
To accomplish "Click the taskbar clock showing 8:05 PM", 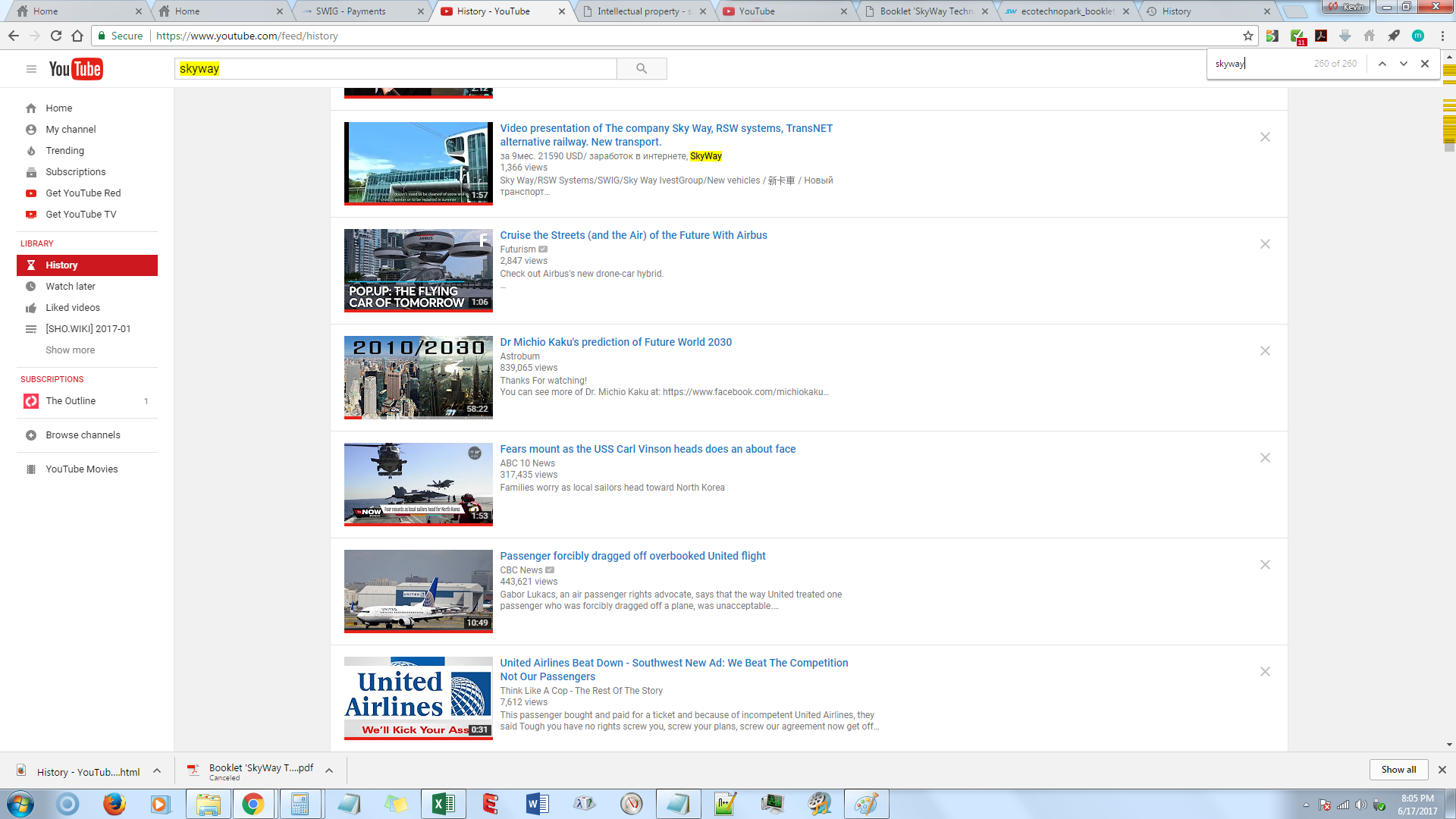I will (1417, 805).
